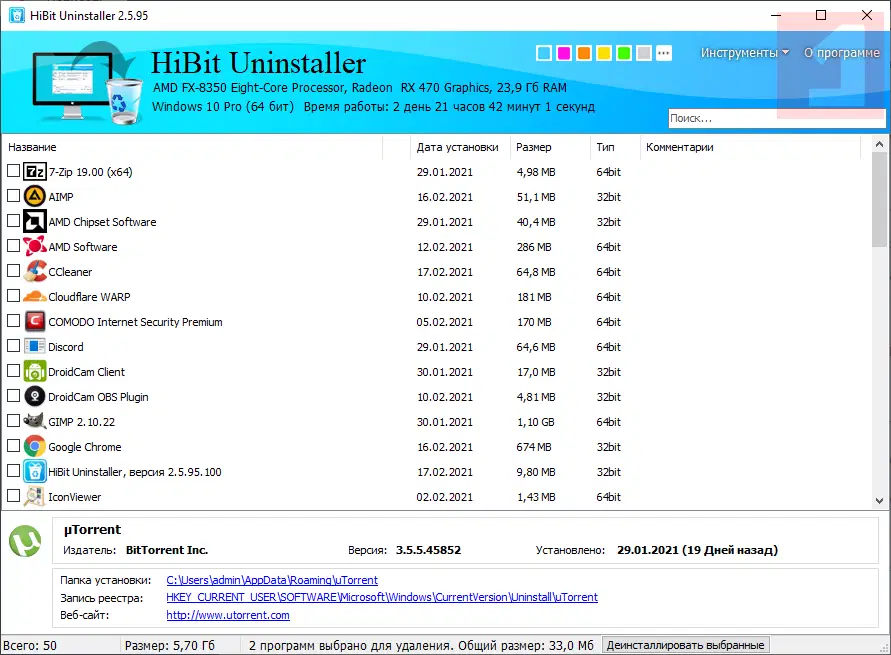Click the CCleaner icon
891x655 pixels.
35,271
